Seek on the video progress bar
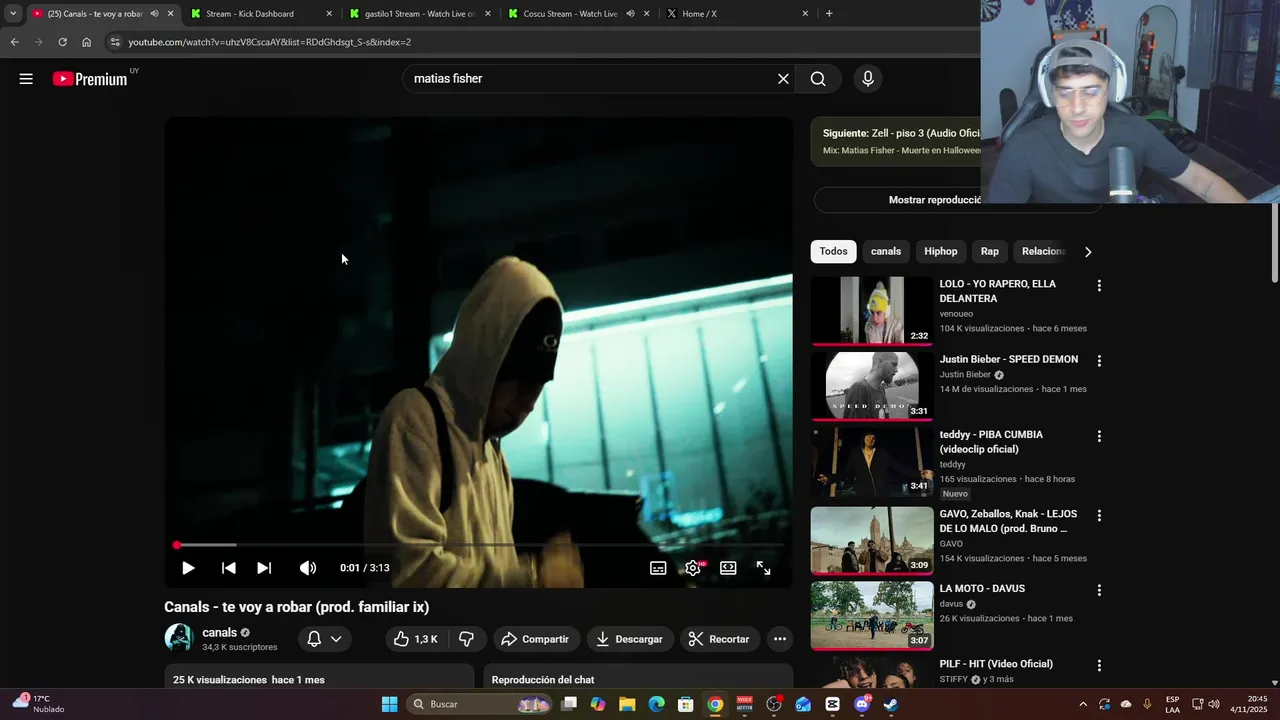Screen dimensions: 1280x720 pos(479,545)
